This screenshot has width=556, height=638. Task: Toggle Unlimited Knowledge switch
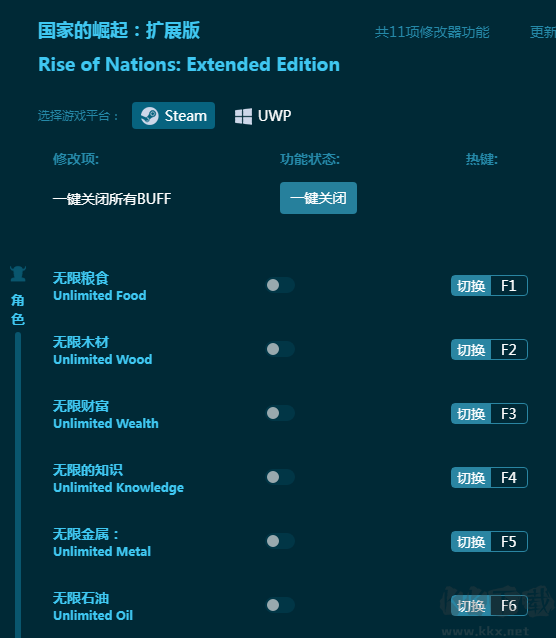click(x=280, y=477)
